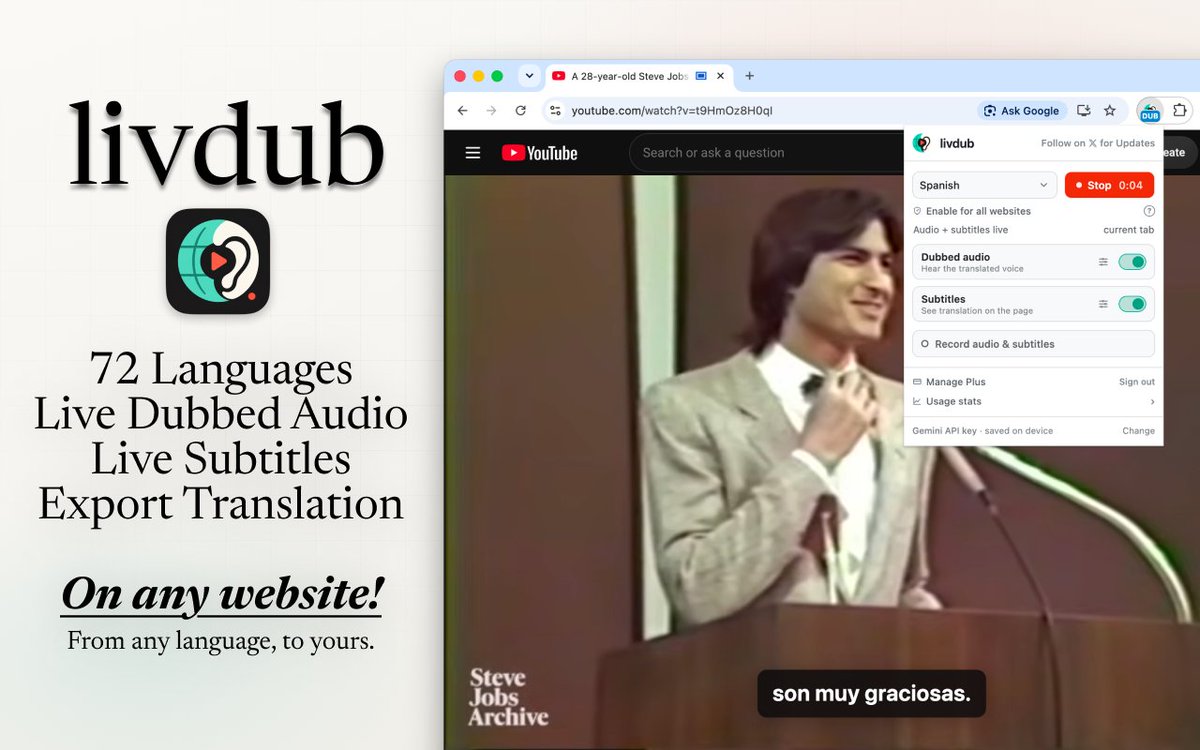Click the 'son muy graciosas.' subtitle overlay

pos(871,693)
